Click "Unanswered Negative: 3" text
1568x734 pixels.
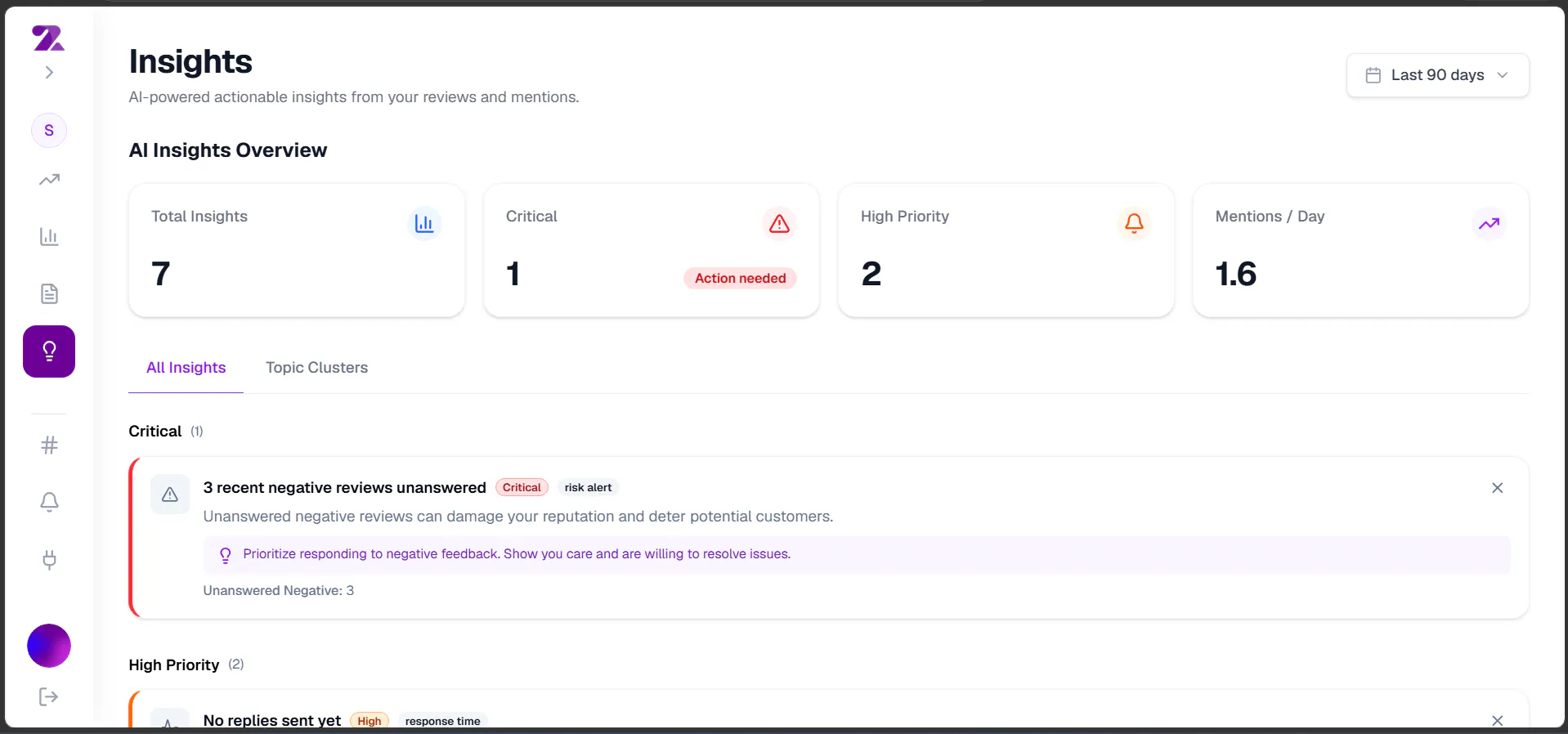pos(279,591)
